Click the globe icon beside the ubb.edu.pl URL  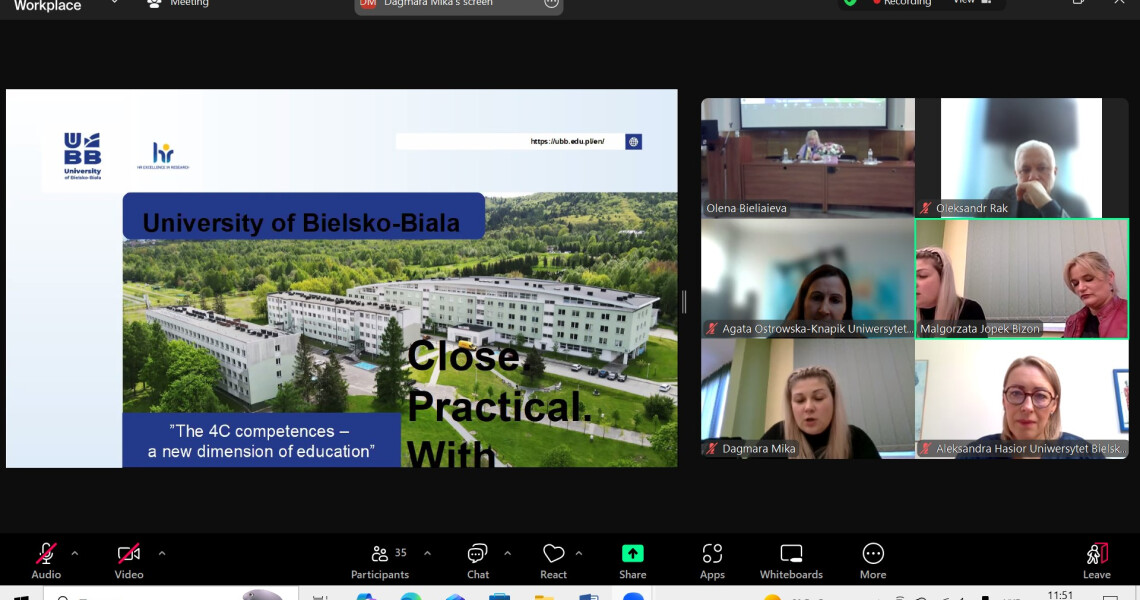(633, 142)
